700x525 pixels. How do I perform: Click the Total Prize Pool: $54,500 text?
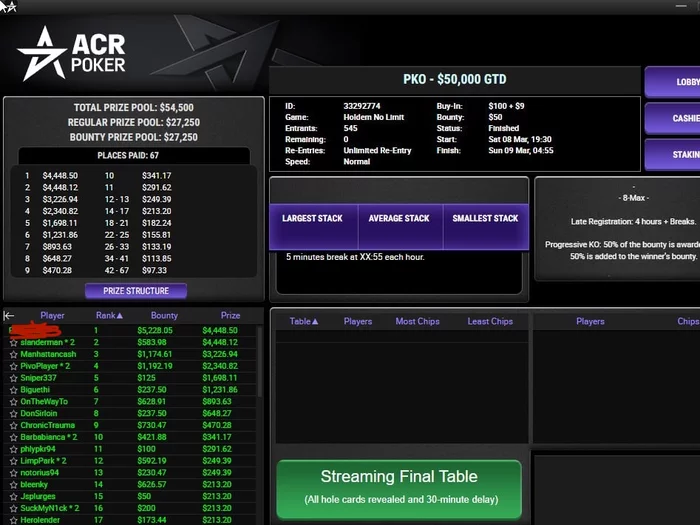pos(133,108)
